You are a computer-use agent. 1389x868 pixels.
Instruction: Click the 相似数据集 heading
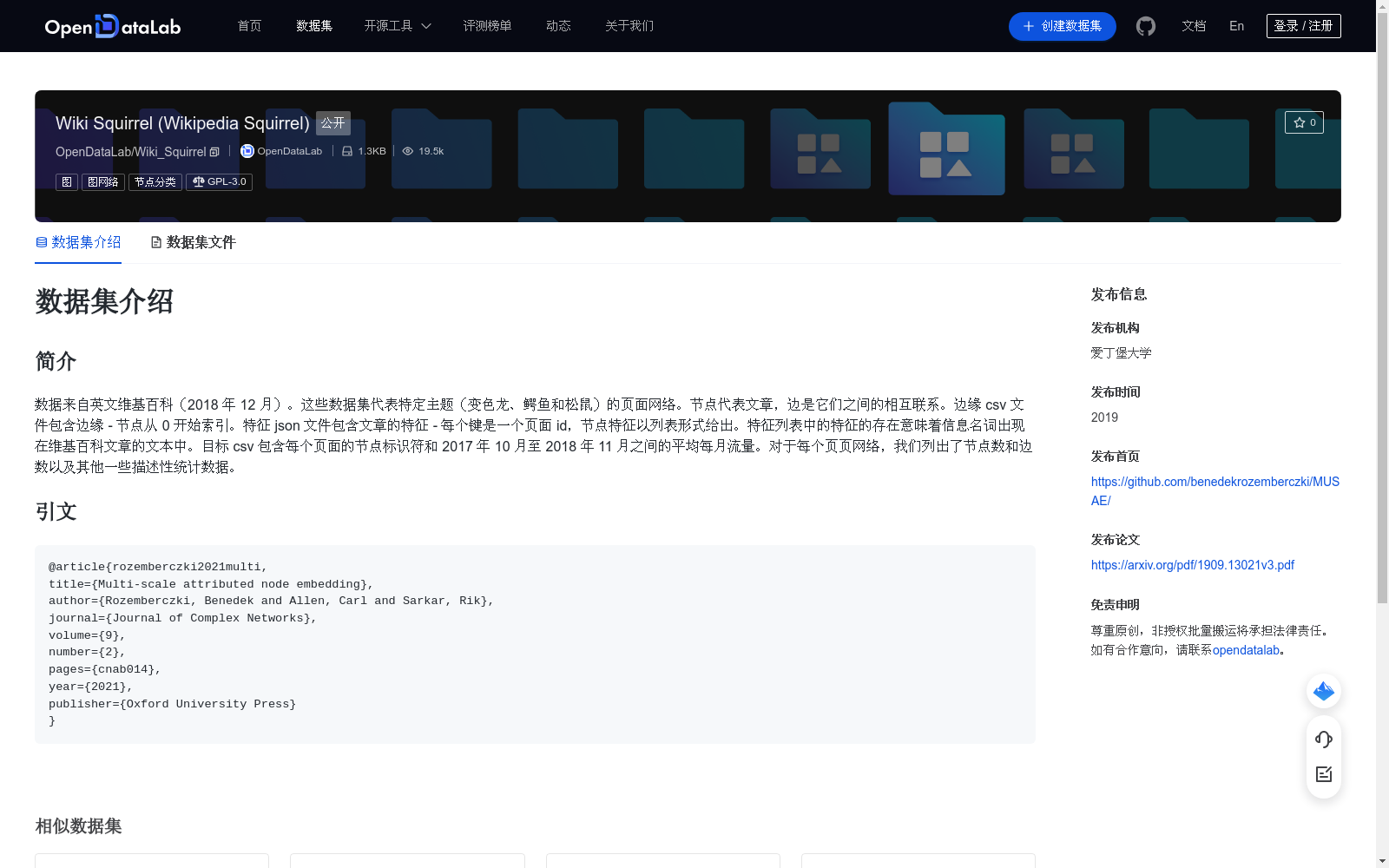(x=78, y=826)
